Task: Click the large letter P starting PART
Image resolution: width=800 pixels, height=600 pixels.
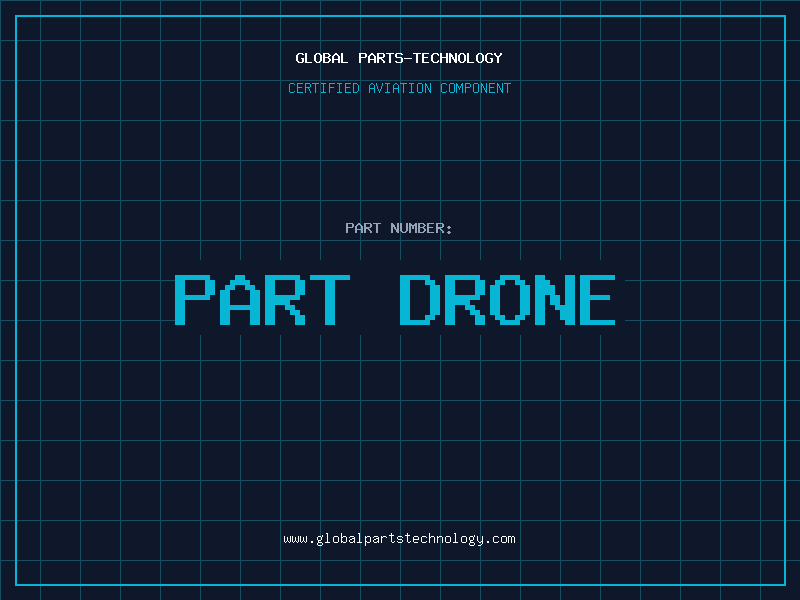Action: [x=195, y=300]
